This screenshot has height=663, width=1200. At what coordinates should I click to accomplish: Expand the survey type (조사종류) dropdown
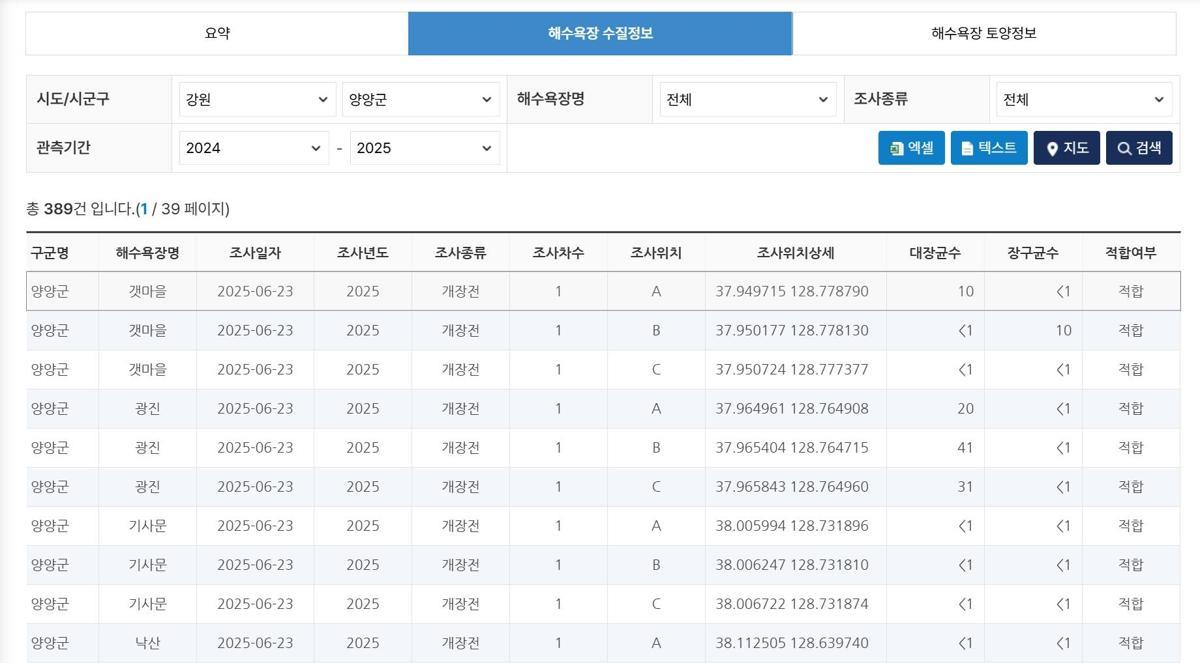pyautogui.click(x=1084, y=100)
